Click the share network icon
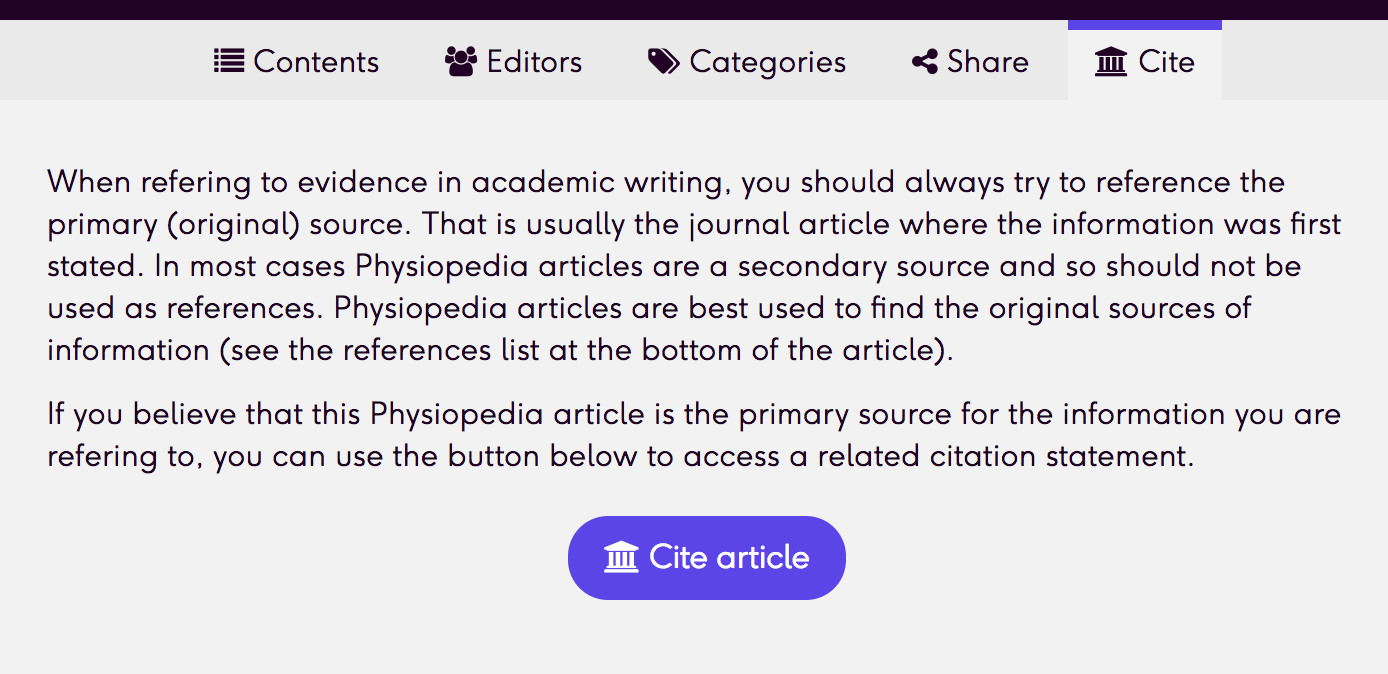The image size is (1388, 674). point(925,62)
